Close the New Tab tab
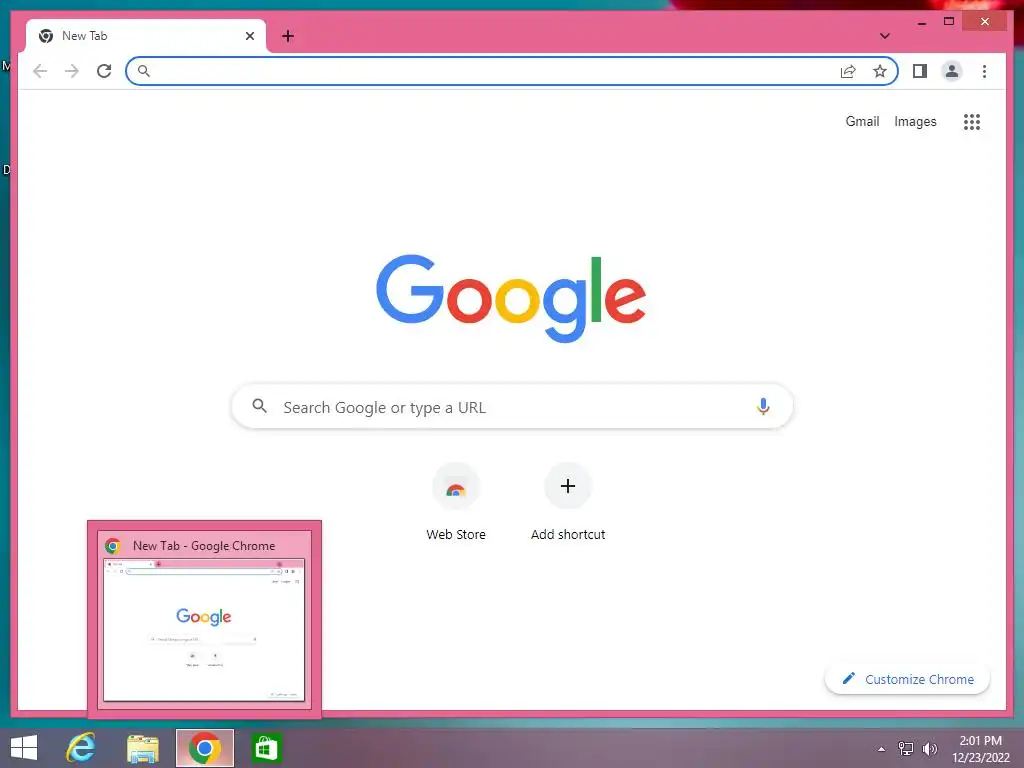 coord(249,36)
